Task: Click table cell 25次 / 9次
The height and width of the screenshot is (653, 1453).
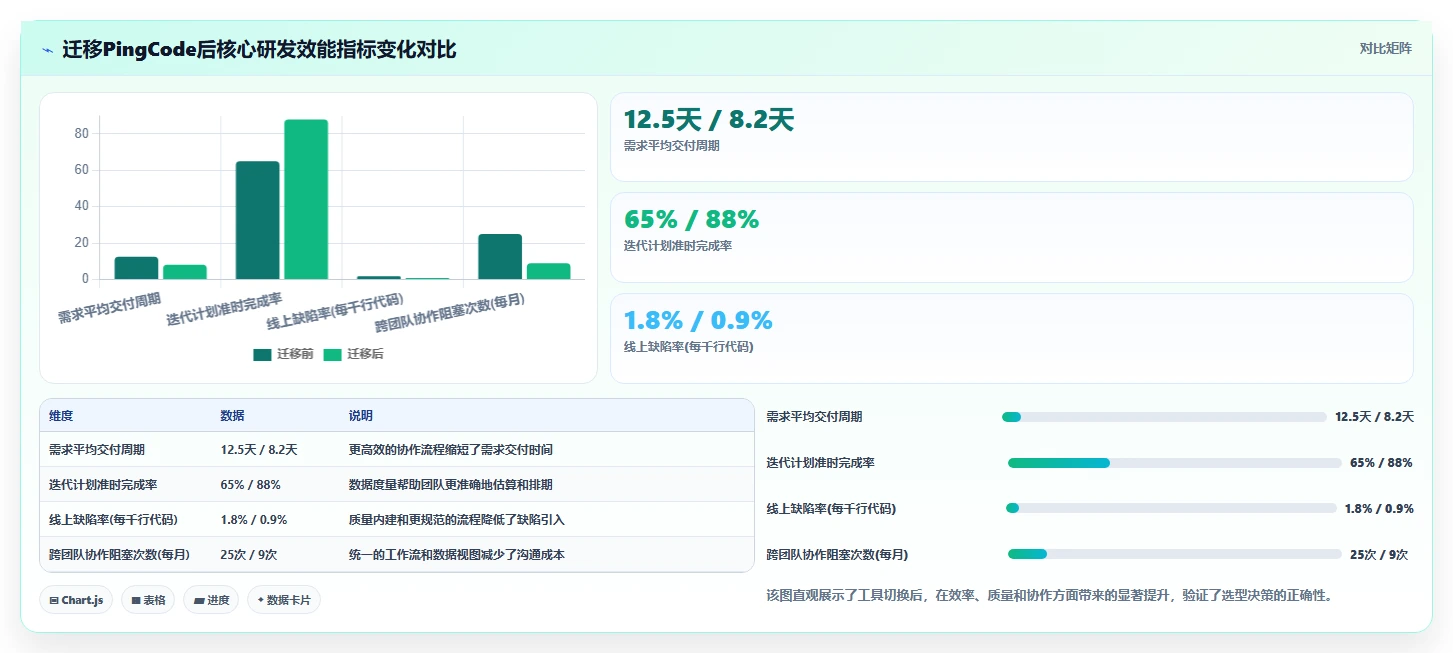Action: (249, 554)
